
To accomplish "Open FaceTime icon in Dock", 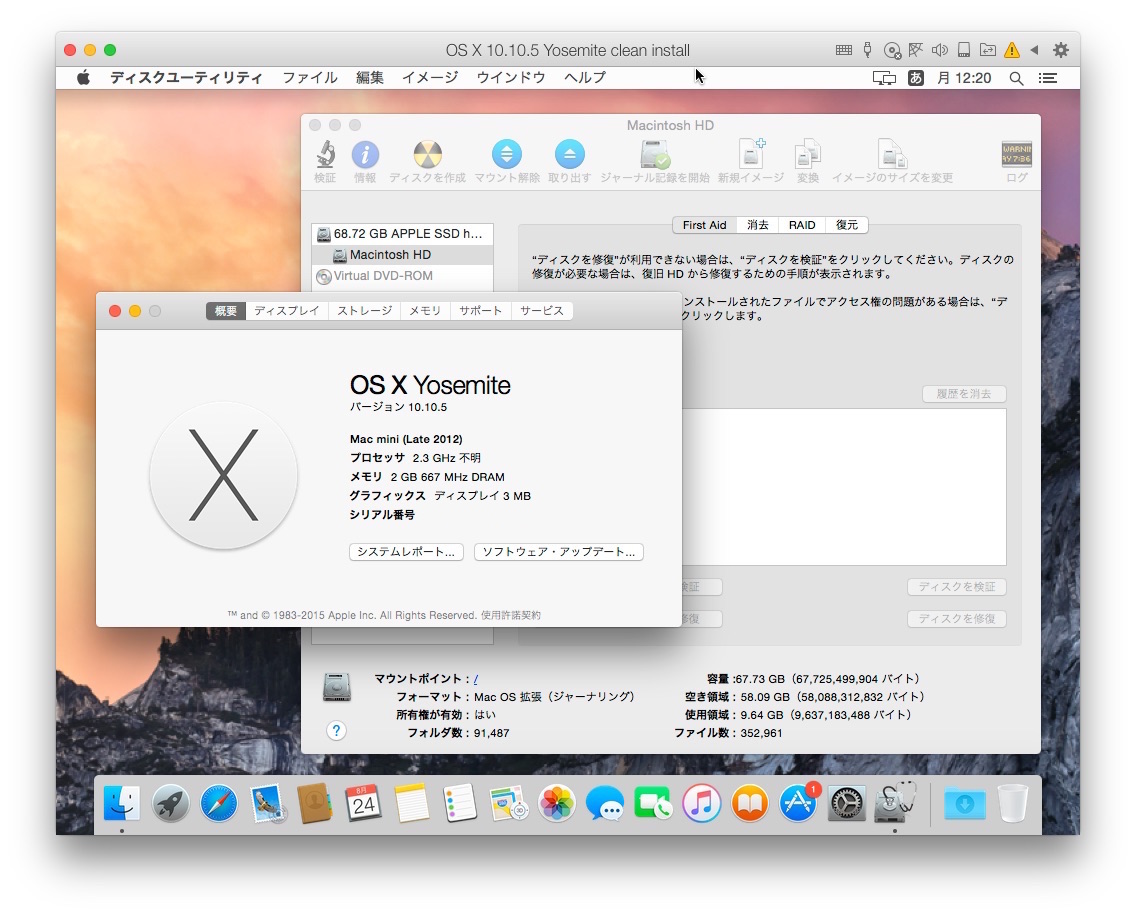I will tap(653, 803).
